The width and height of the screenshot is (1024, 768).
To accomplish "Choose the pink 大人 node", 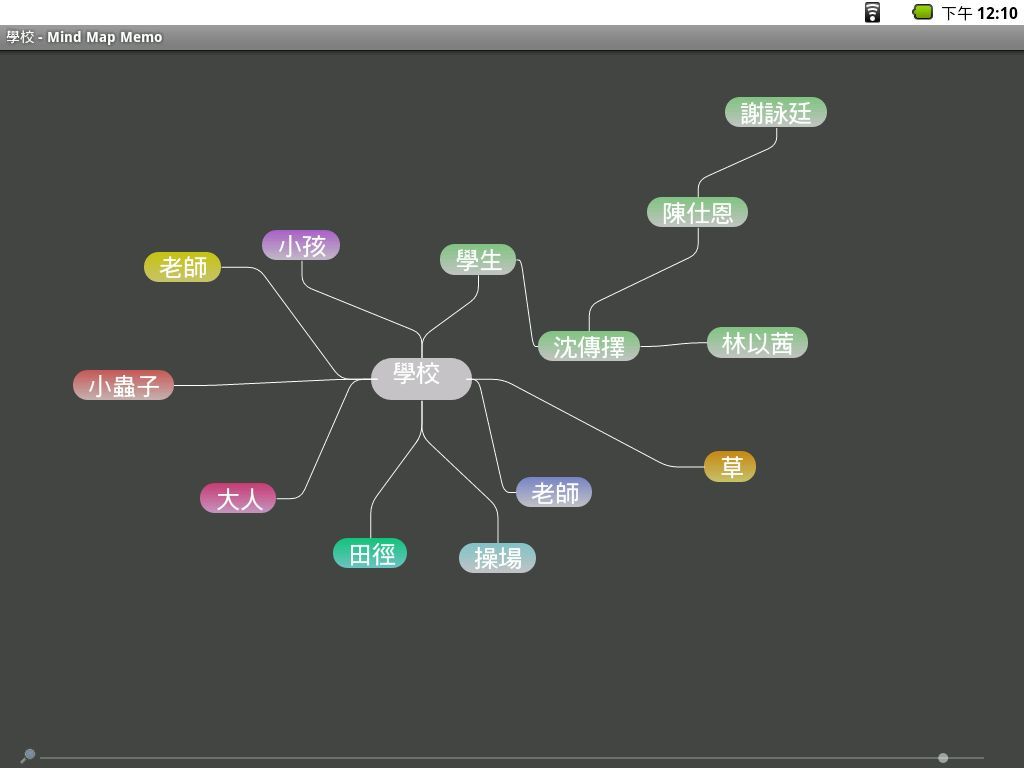I will click(x=238, y=498).
